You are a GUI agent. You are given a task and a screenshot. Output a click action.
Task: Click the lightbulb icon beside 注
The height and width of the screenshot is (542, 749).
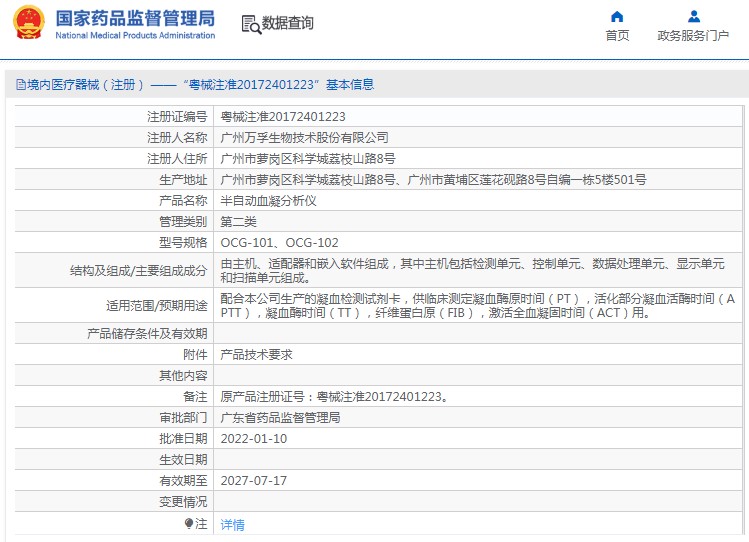pos(189,523)
